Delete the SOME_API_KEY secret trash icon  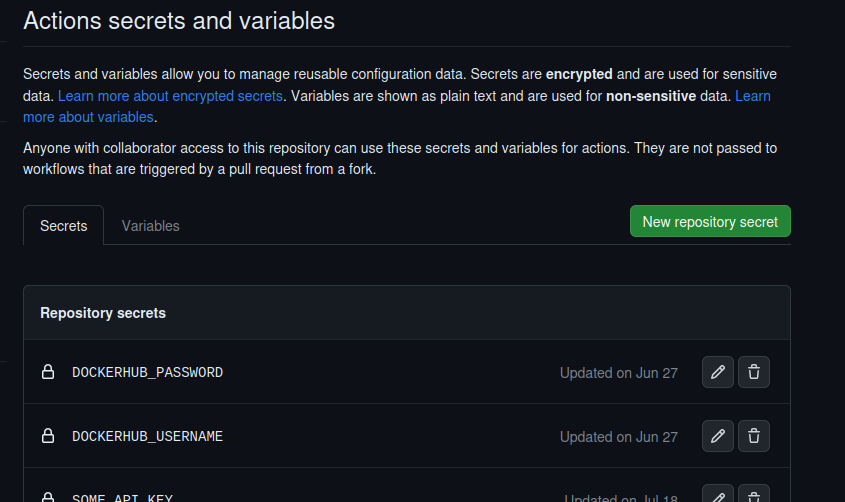[753, 494]
